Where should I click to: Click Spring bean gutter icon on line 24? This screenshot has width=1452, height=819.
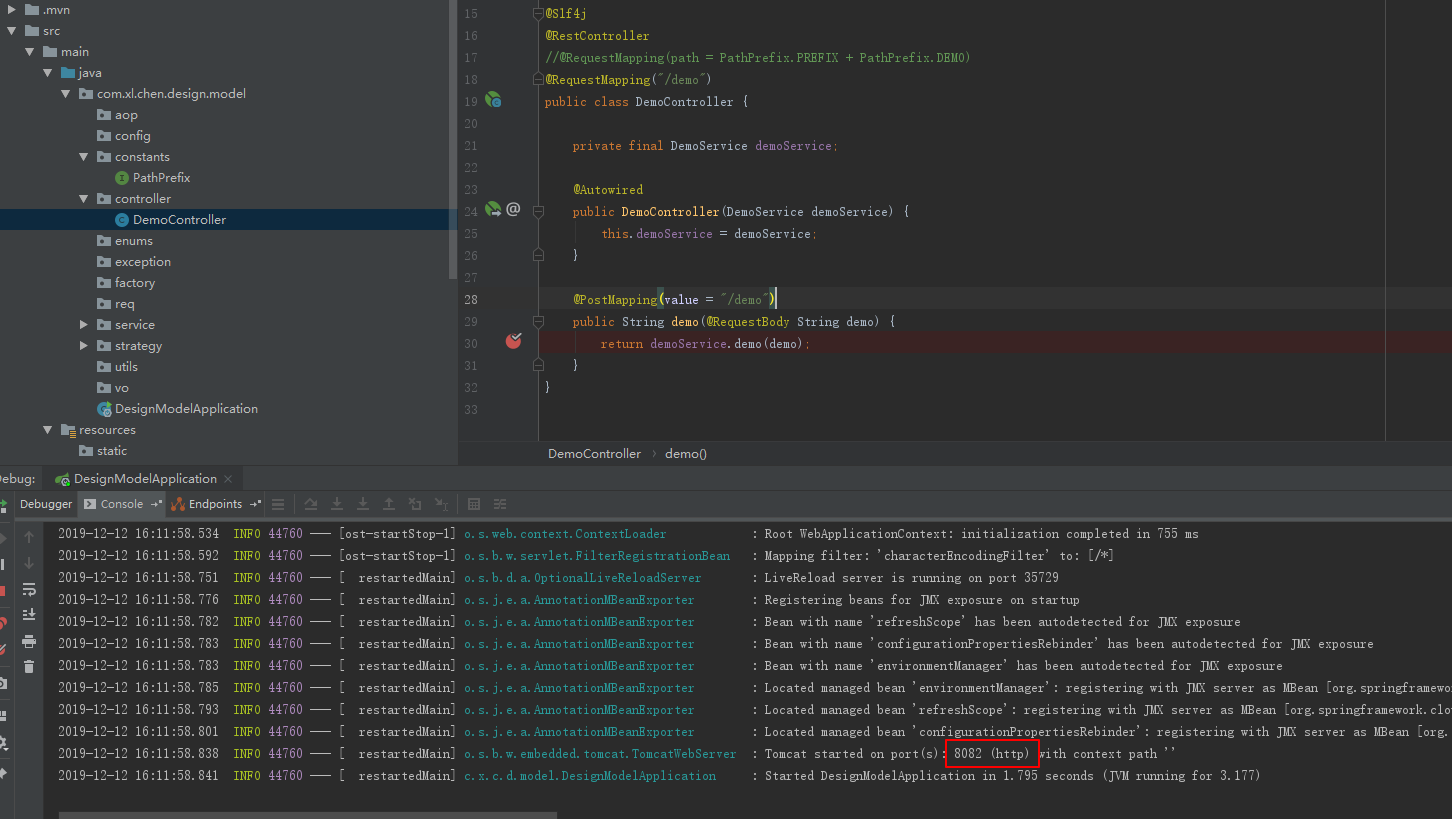point(493,210)
